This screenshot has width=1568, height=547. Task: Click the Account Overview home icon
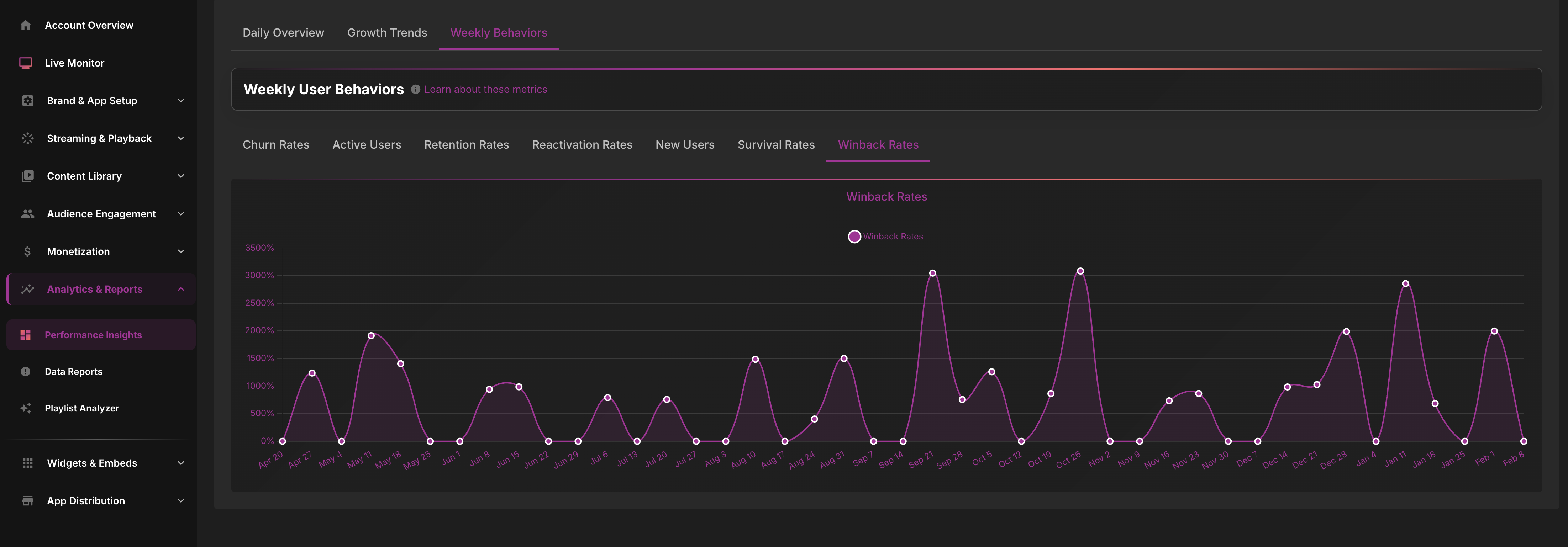[x=26, y=26]
